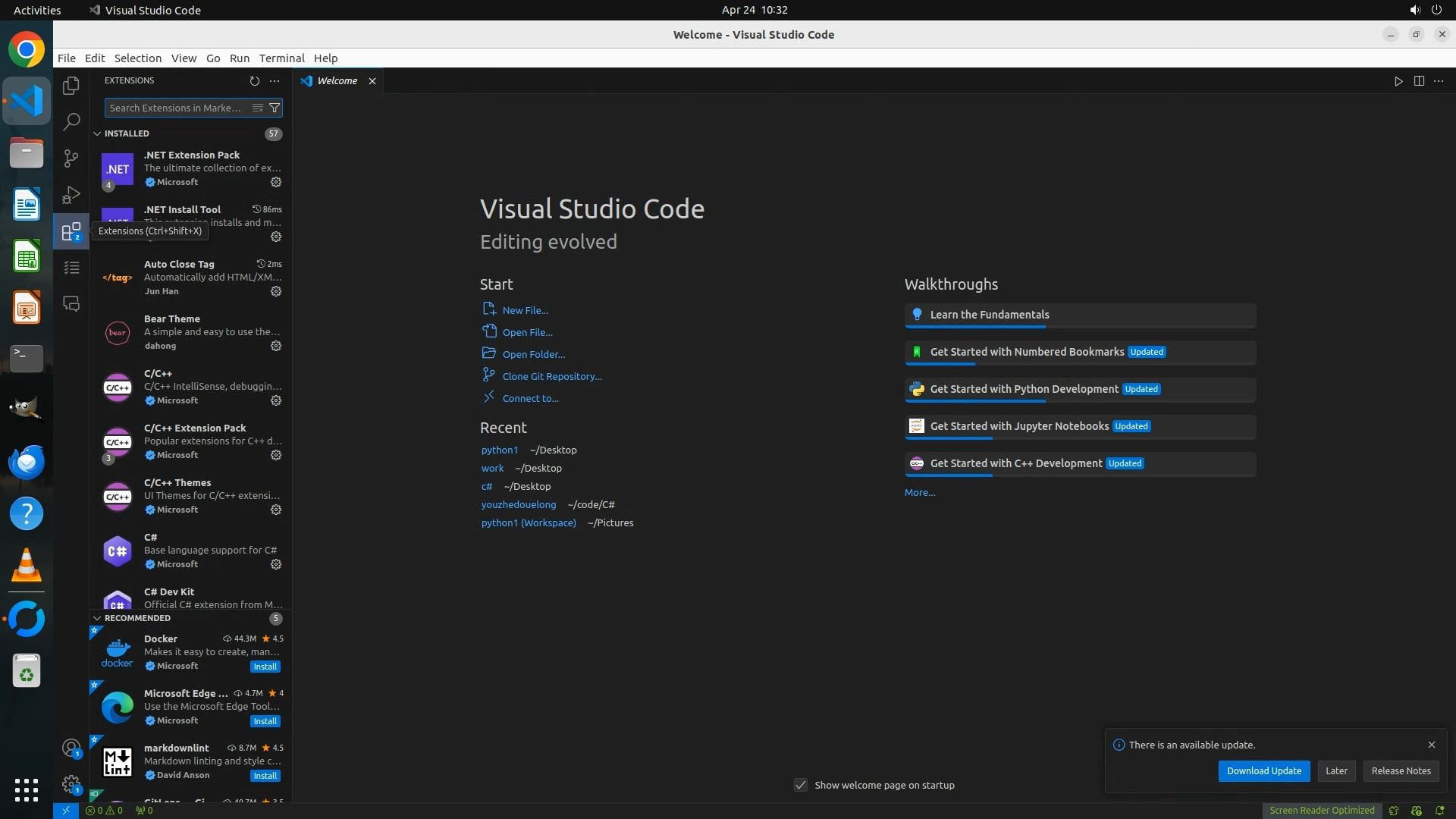1456x819 pixels.
Task: Click the Search Extensions in Marketplace field
Action: tap(176, 108)
